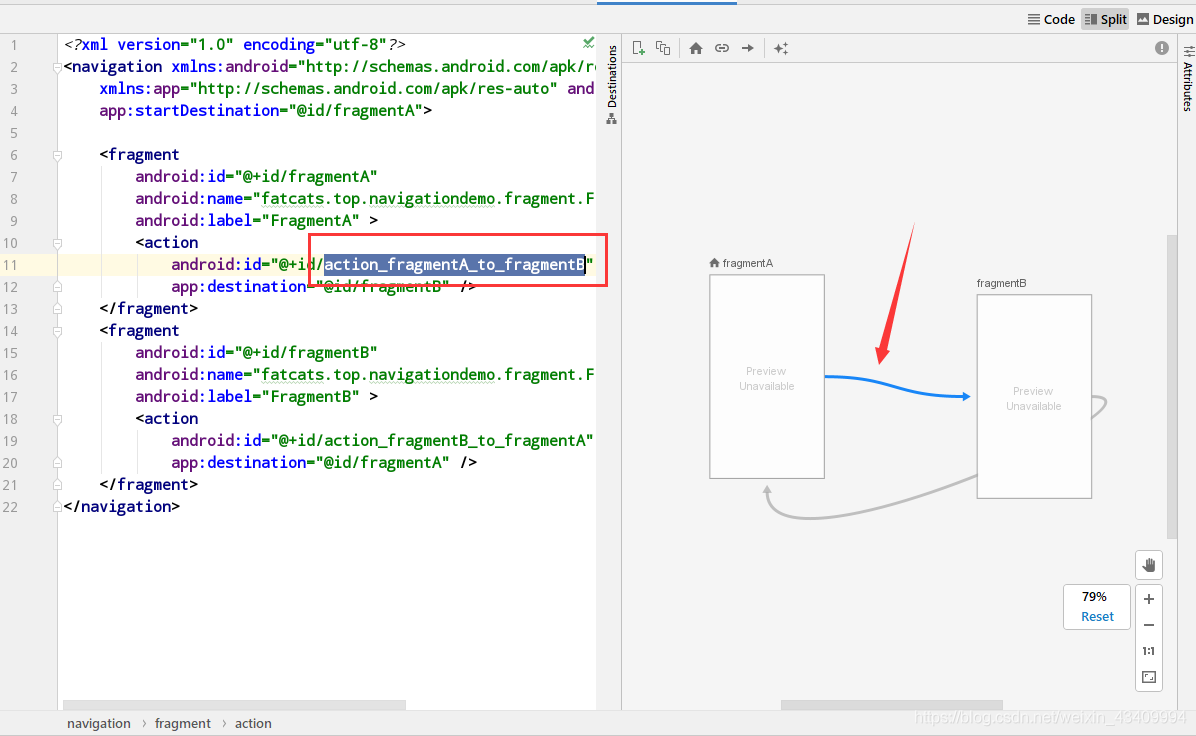Click android:label="FragmentB" on line 17
Image resolution: width=1196 pixels, height=736 pixels.
247,397
